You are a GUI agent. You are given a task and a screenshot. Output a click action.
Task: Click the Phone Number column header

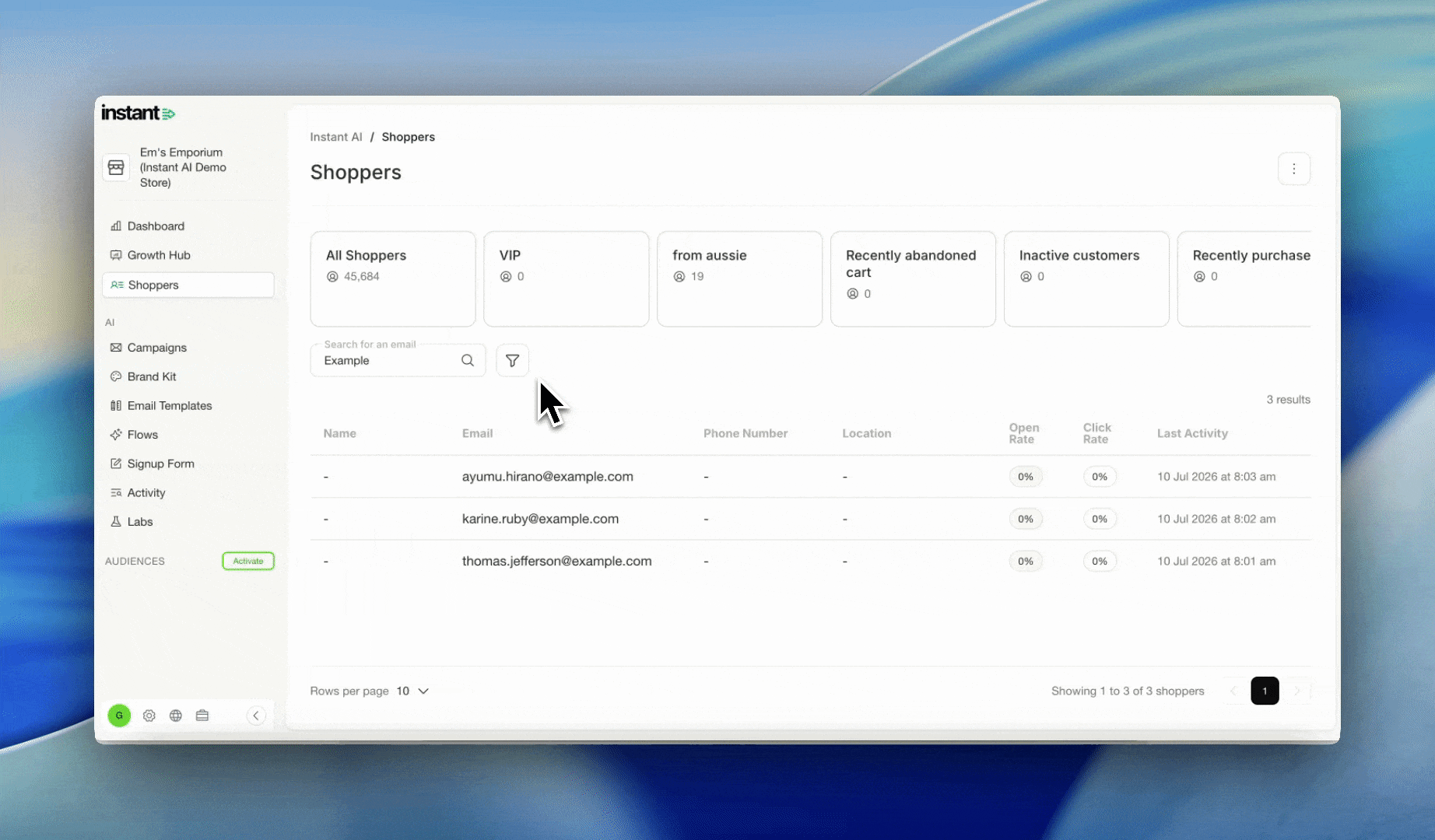point(746,433)
